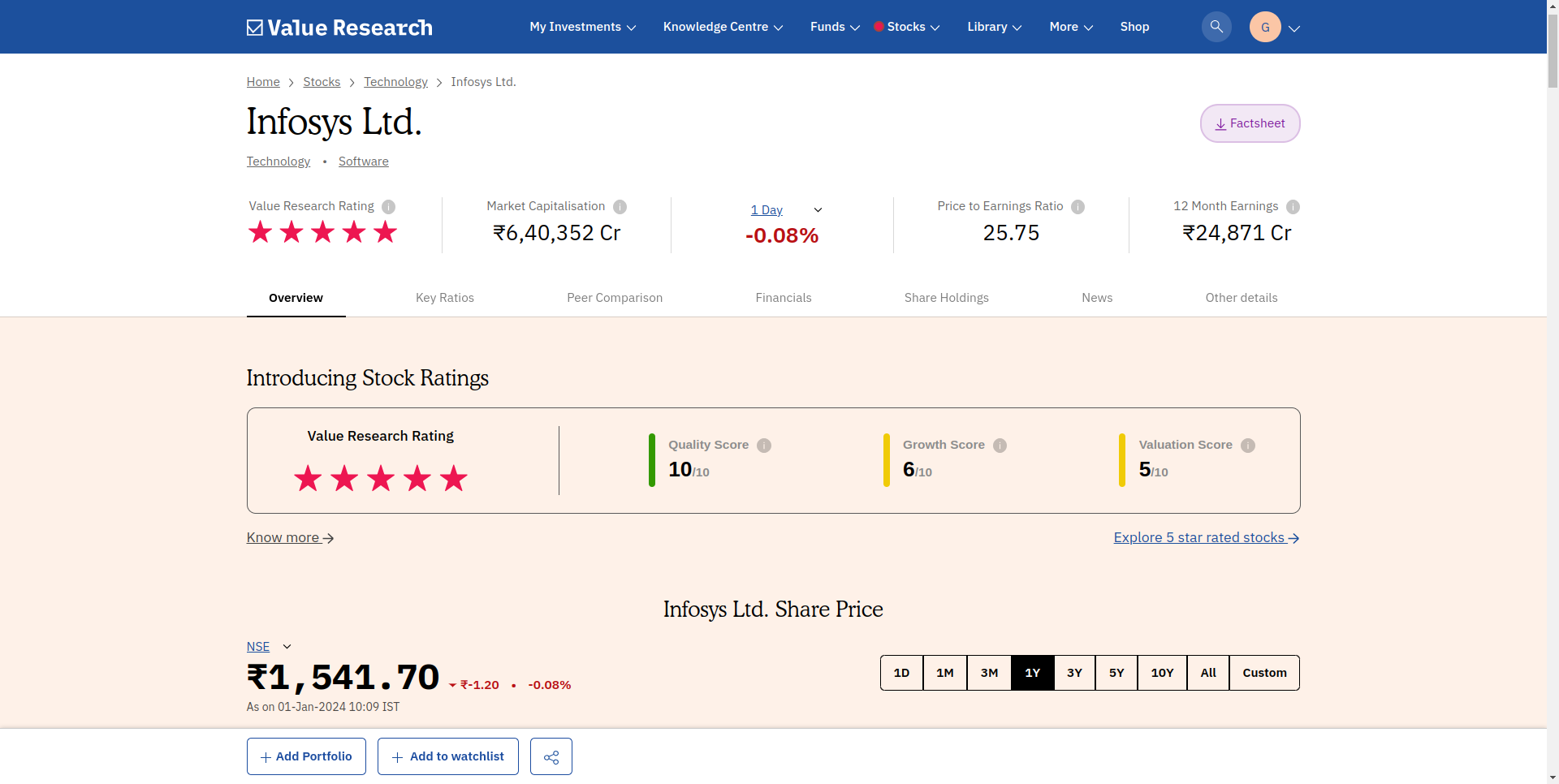Click info icon next to Growth Score
This screenshot has height=784, width=1559.
(x=1000, y=446)
